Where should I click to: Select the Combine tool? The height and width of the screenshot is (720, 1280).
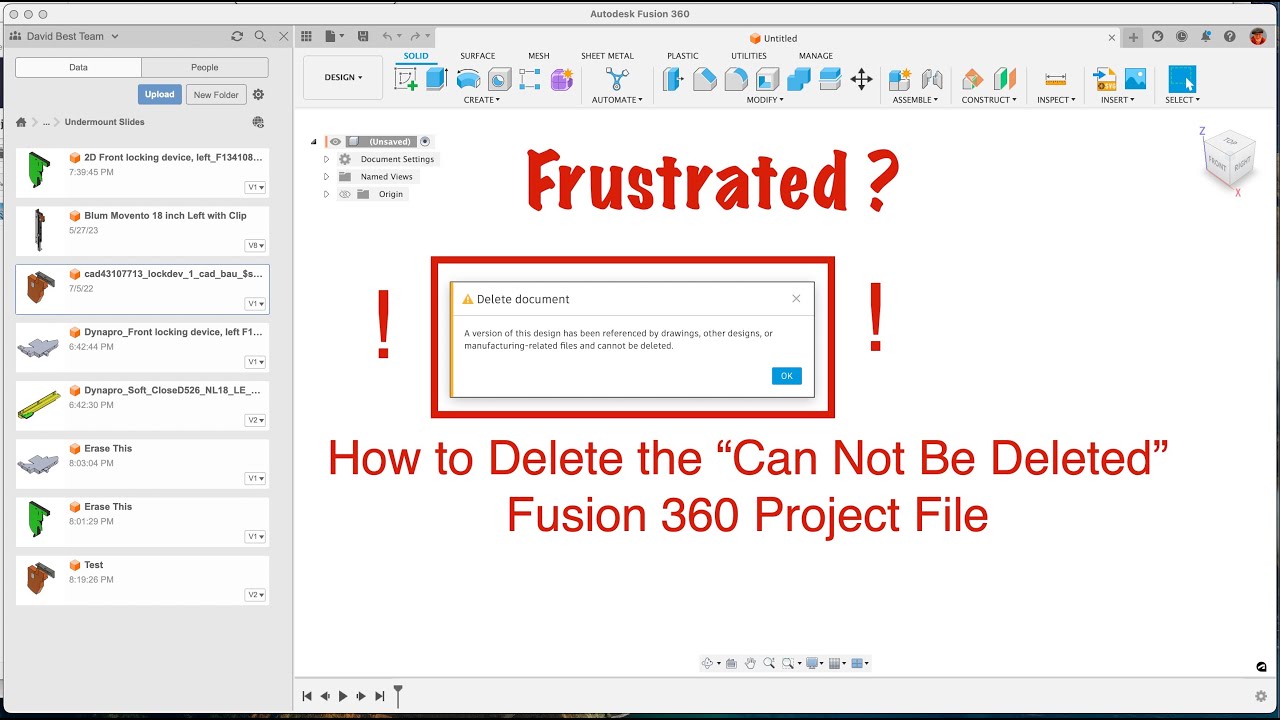point(799,79)
